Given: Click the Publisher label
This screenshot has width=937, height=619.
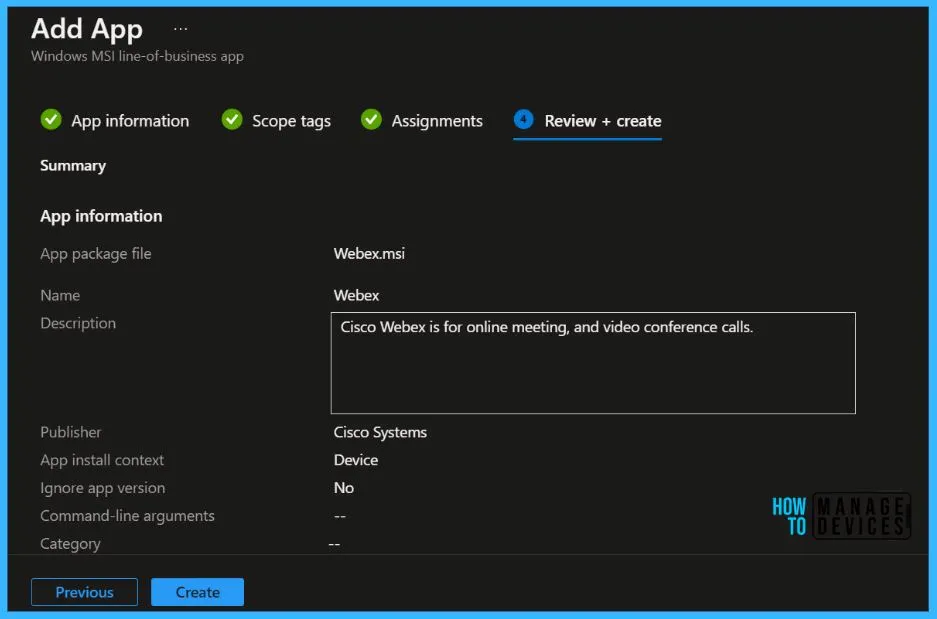Looking at the screenshot, I should point(71,432).
